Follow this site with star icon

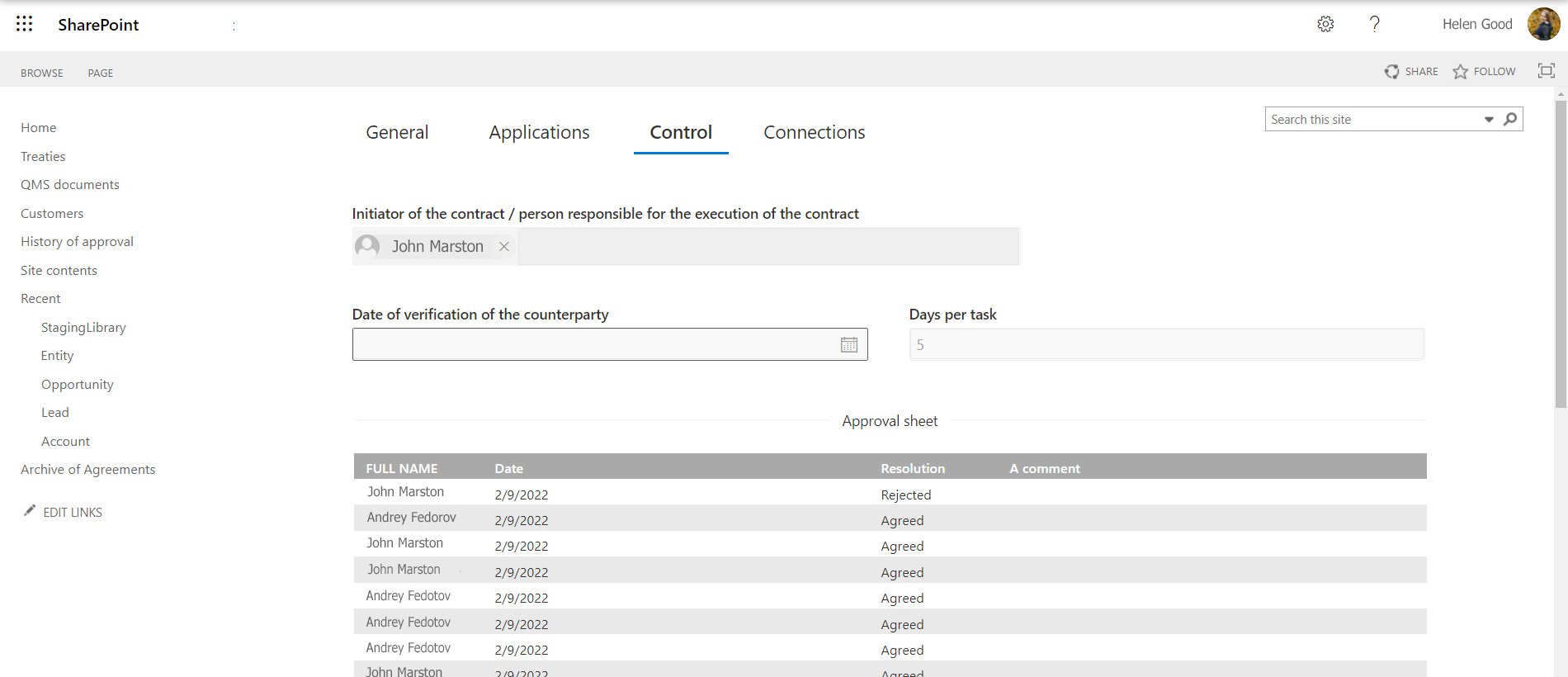[1461, 72]
